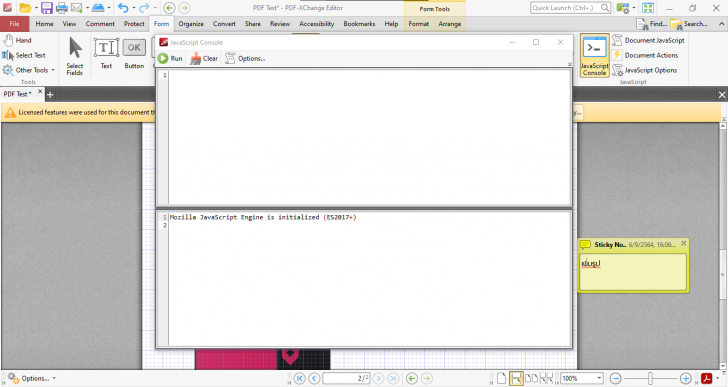The image size is (728, 387).
Task: Open JavaScript Options in ribbon
Action: point(644,70)
